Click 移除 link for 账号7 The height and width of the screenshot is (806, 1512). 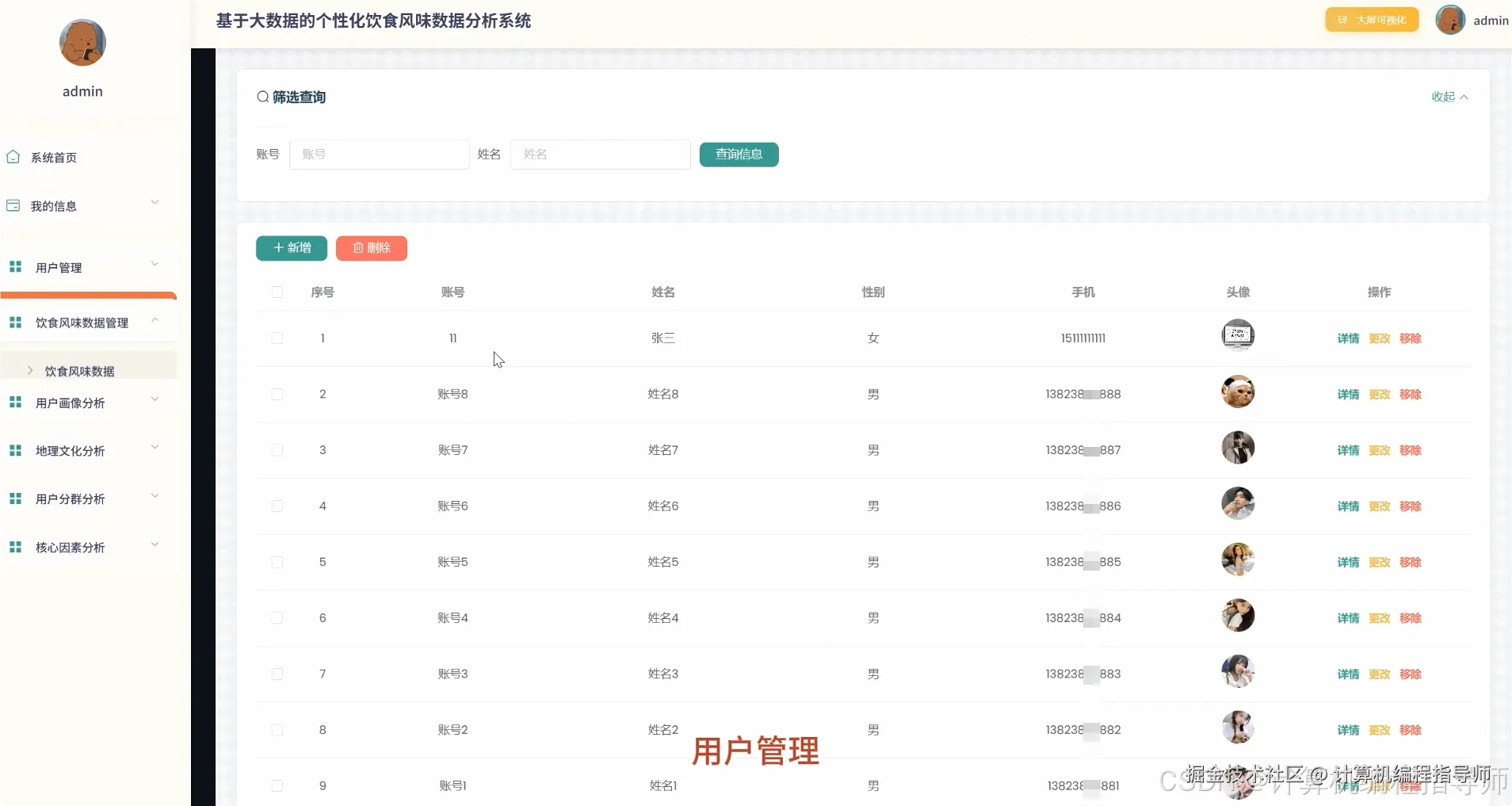point(1411,450)
